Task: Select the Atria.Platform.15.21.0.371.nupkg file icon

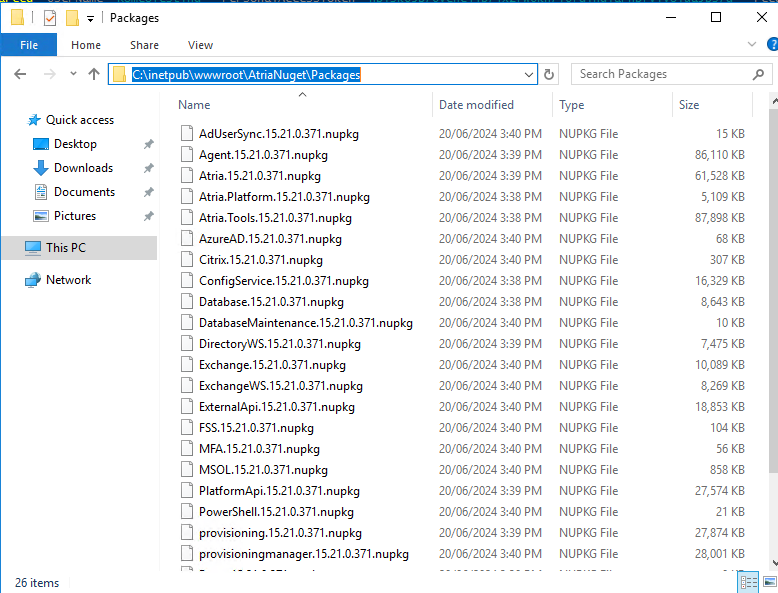Action: click(187, 197)
